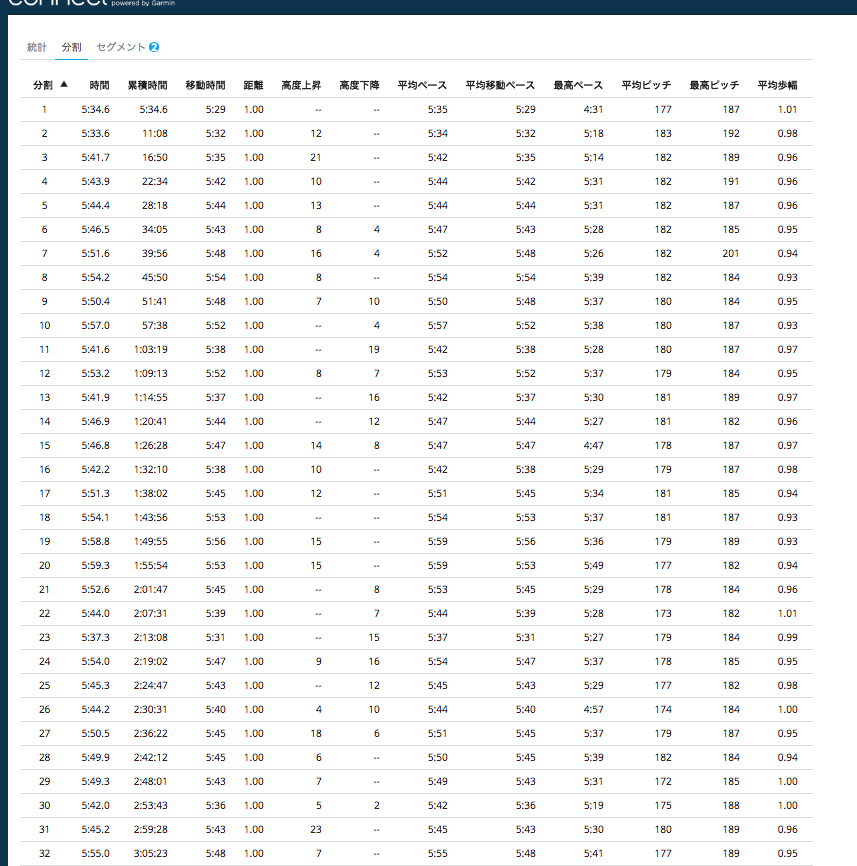
Task: Click lap time 5:44.4 in lap 5
Action: click(96, 205)
